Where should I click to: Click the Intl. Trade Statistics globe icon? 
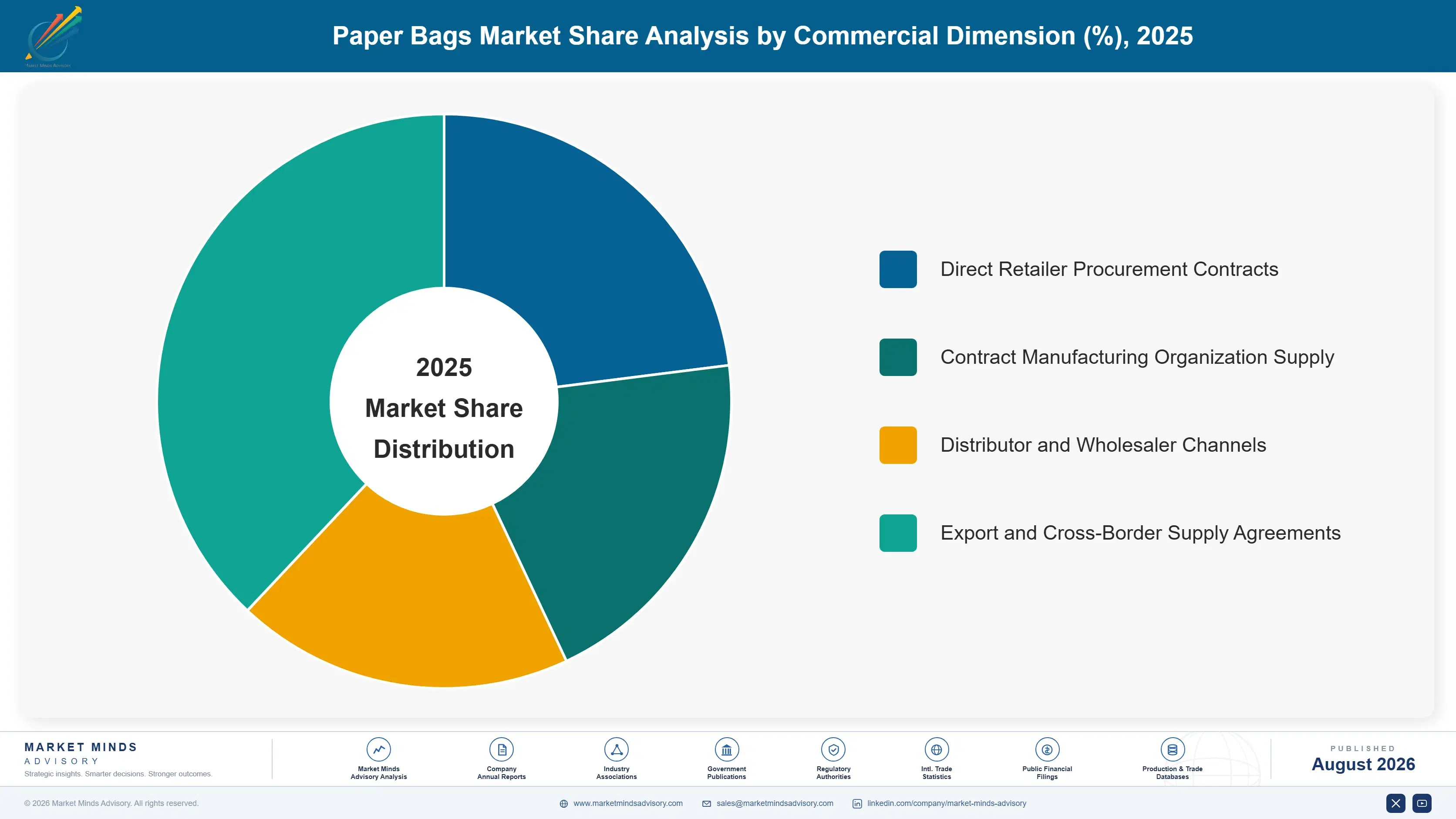coord(937,749)
